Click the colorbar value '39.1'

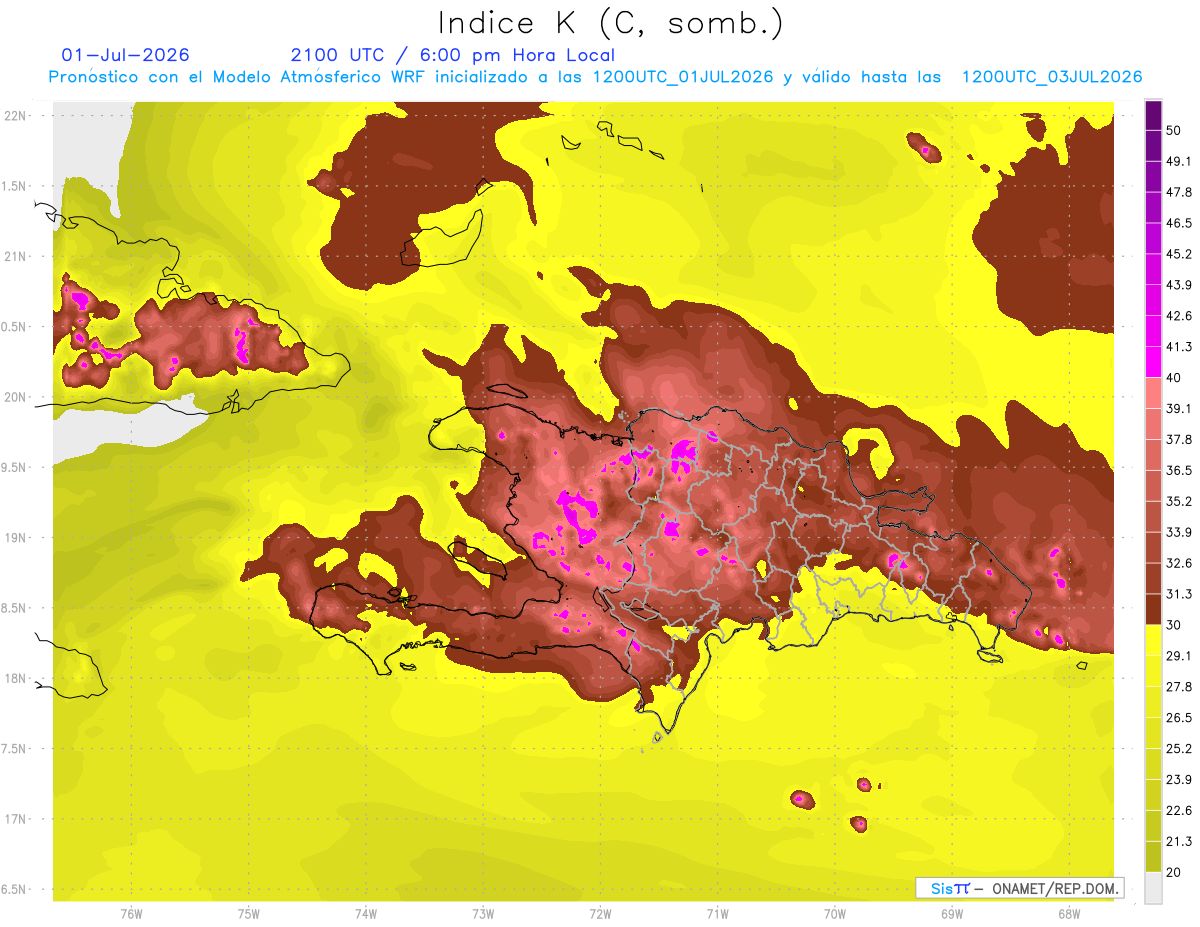(x=1179, y=408)
